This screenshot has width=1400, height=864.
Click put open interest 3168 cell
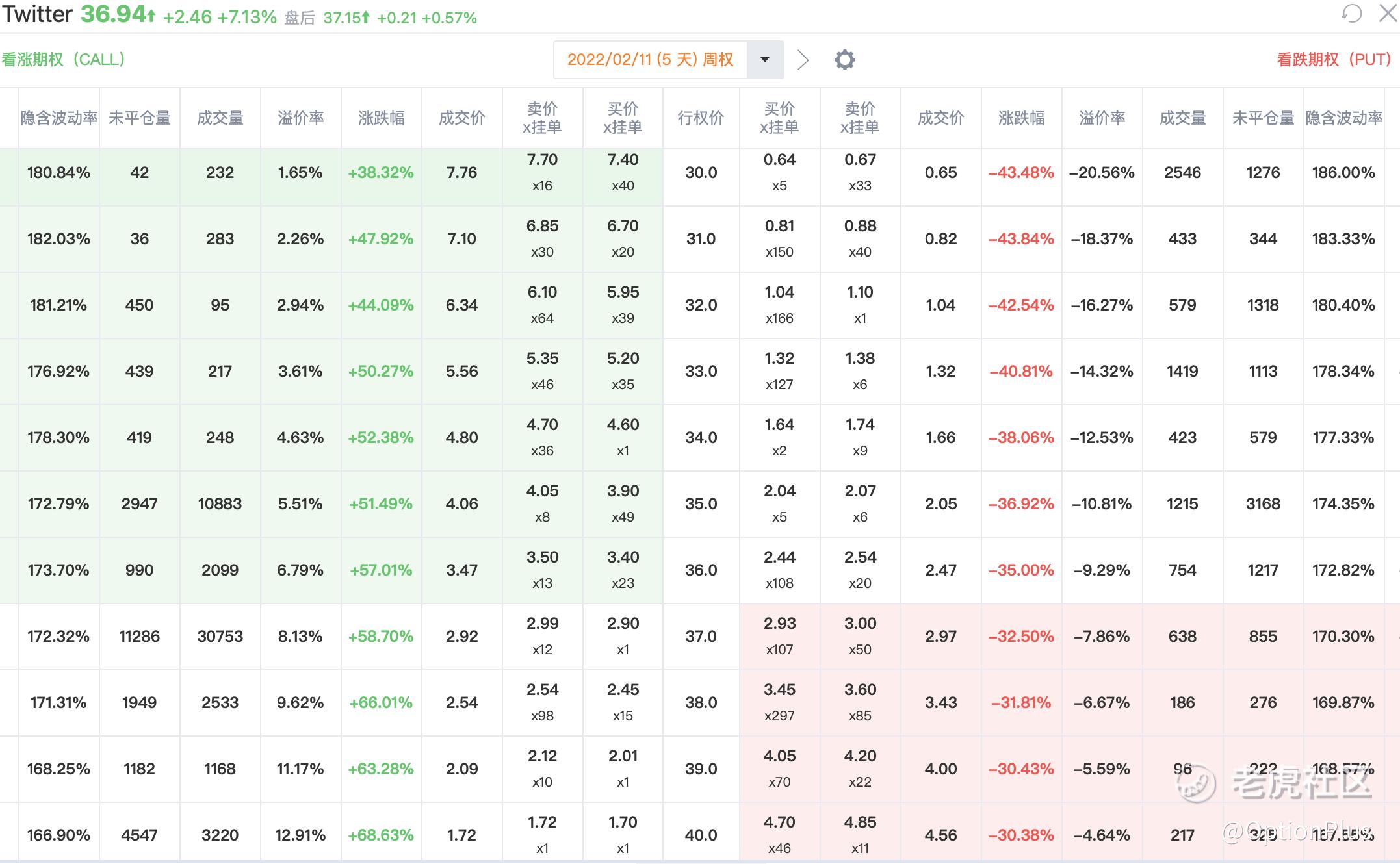click(1263, 504)
